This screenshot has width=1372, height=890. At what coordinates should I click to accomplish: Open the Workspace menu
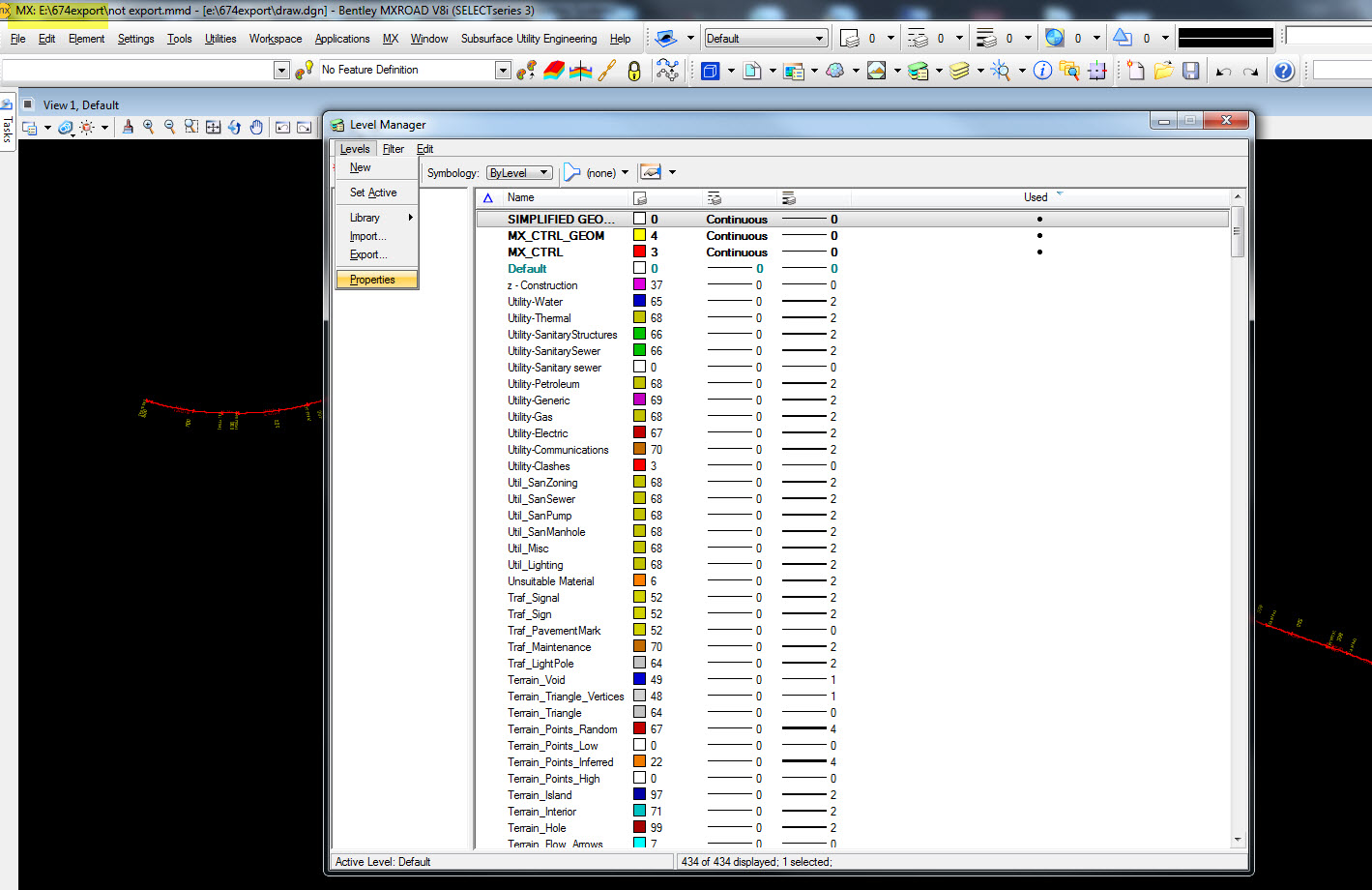275,39
